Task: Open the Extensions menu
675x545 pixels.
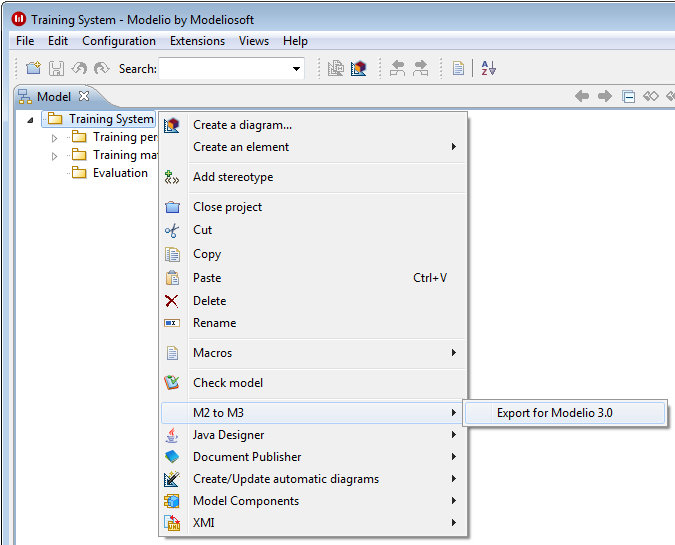Action: click(x=197, y=41)
